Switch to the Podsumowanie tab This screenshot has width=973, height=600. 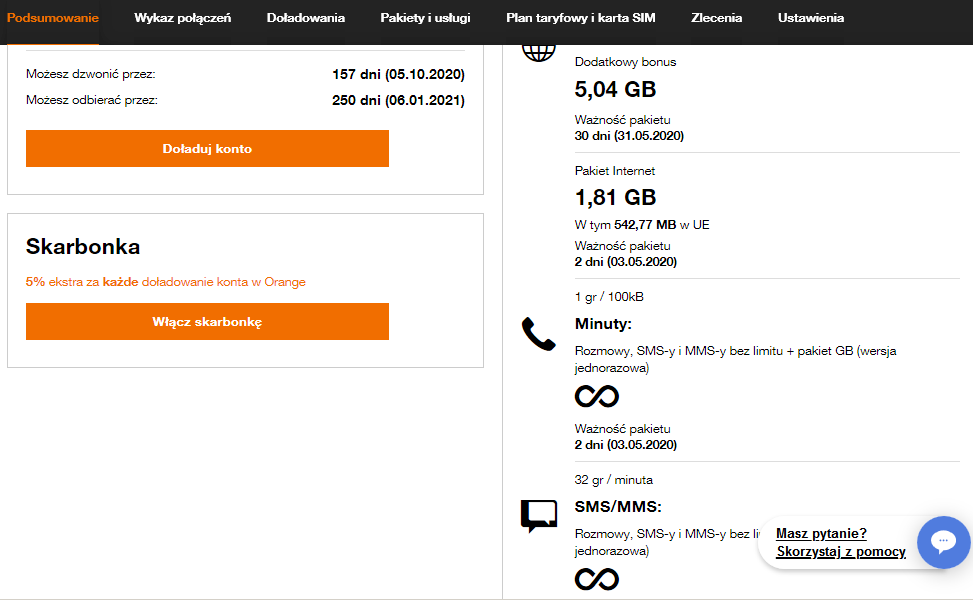[x=53, y=18]
